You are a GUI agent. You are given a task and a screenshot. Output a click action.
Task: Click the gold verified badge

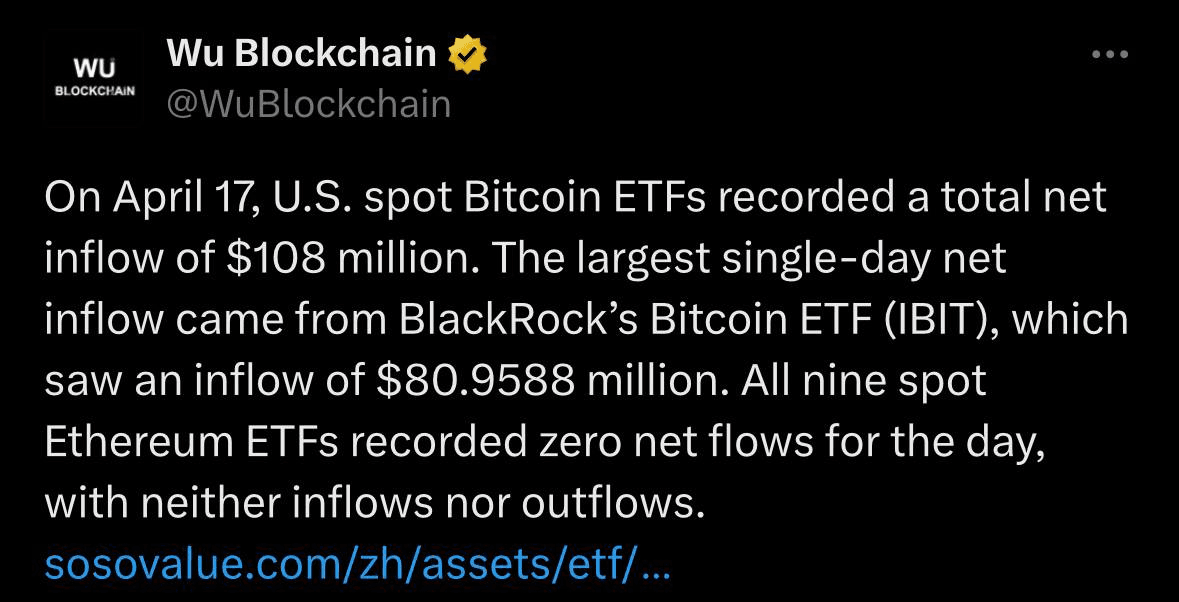point(466,54)
